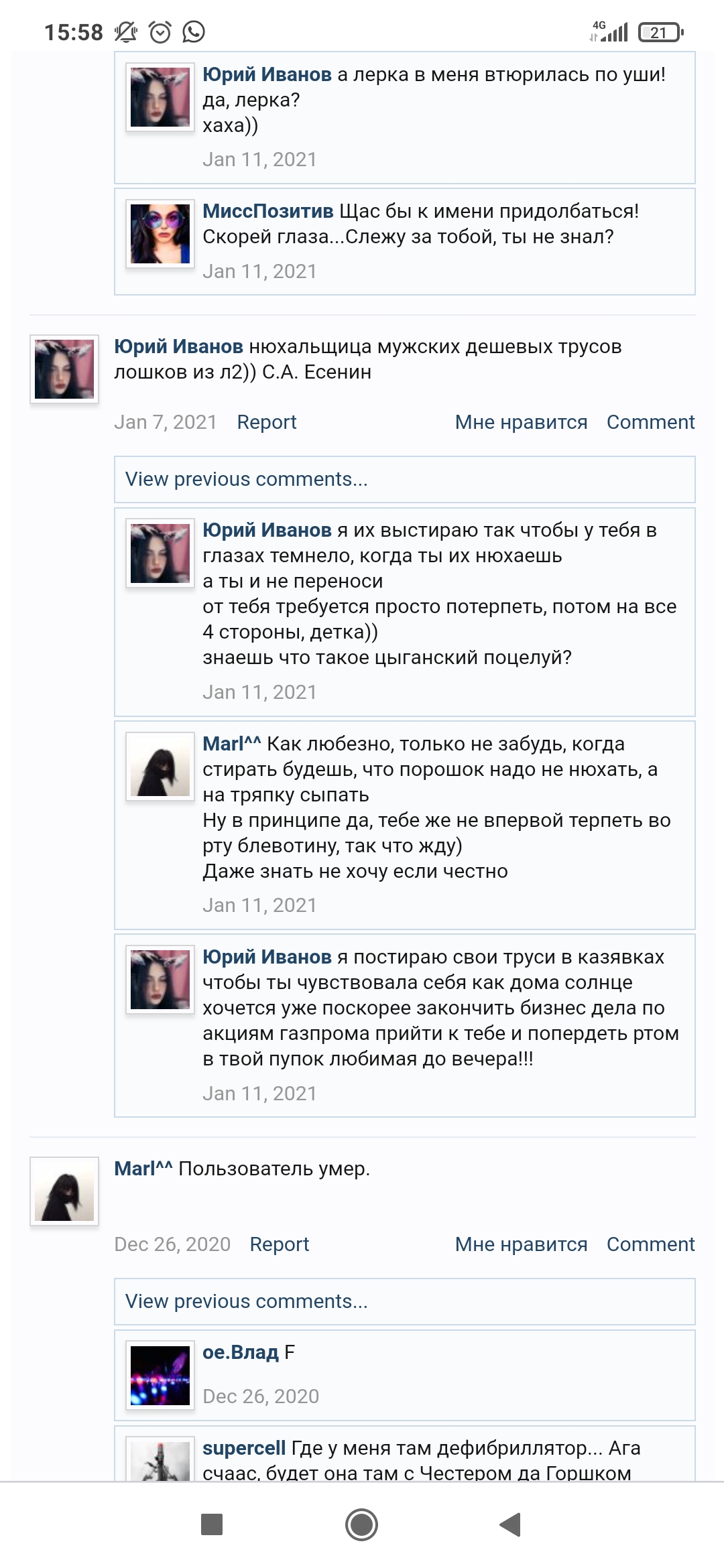
Task: Like the post by Юрий Иванов
Action: 522,422
